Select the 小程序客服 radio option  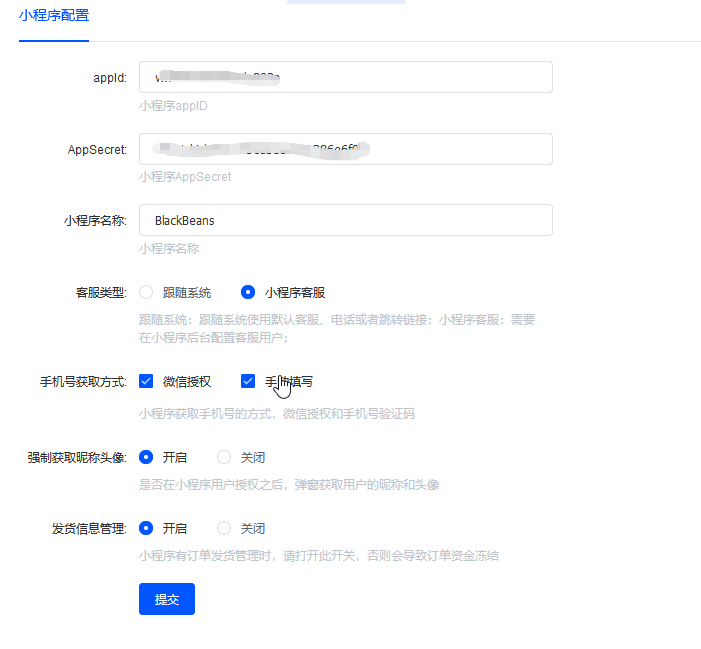coord(248,293)
